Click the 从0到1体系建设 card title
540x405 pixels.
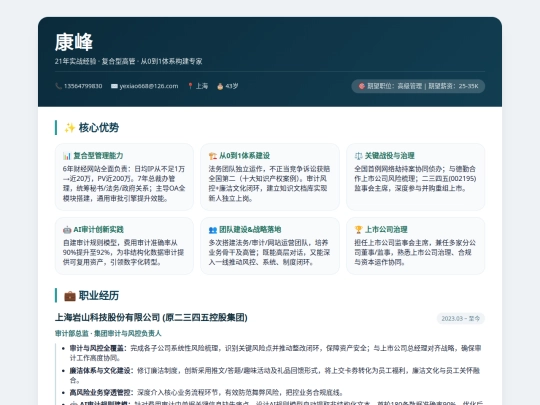(x=245, y=156)
